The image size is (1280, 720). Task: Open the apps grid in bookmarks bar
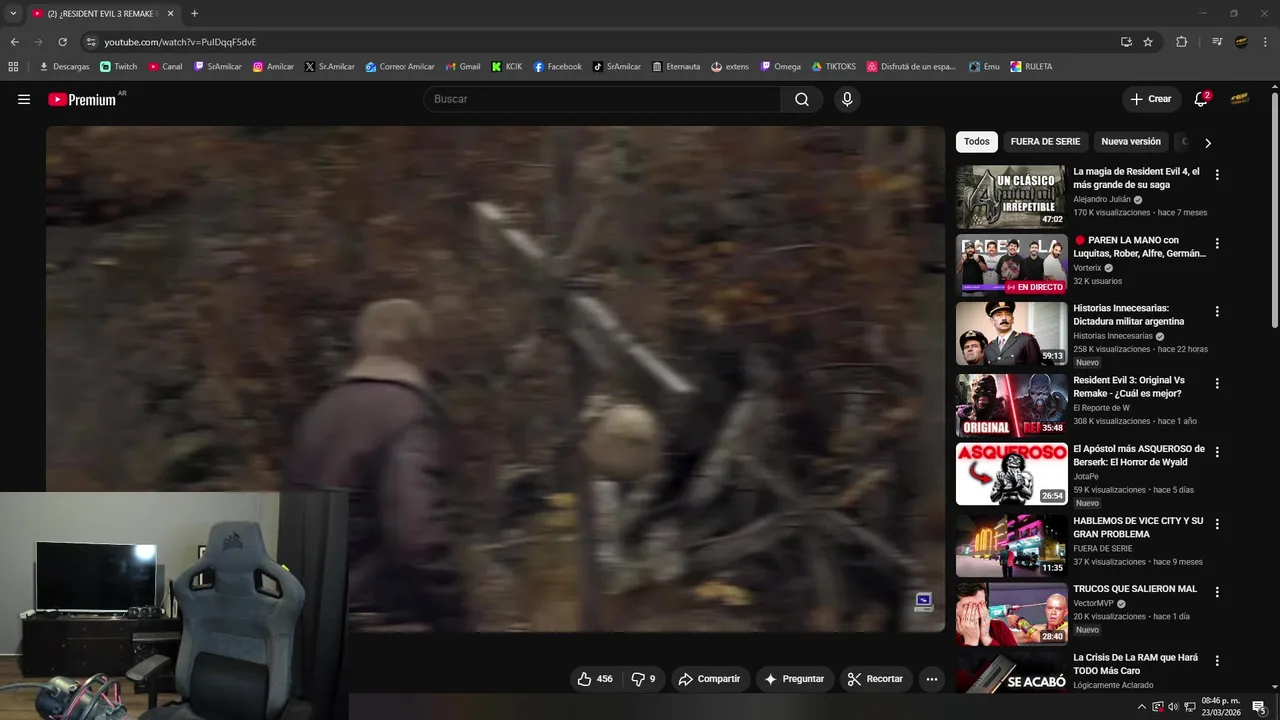(x=13, y=67)
